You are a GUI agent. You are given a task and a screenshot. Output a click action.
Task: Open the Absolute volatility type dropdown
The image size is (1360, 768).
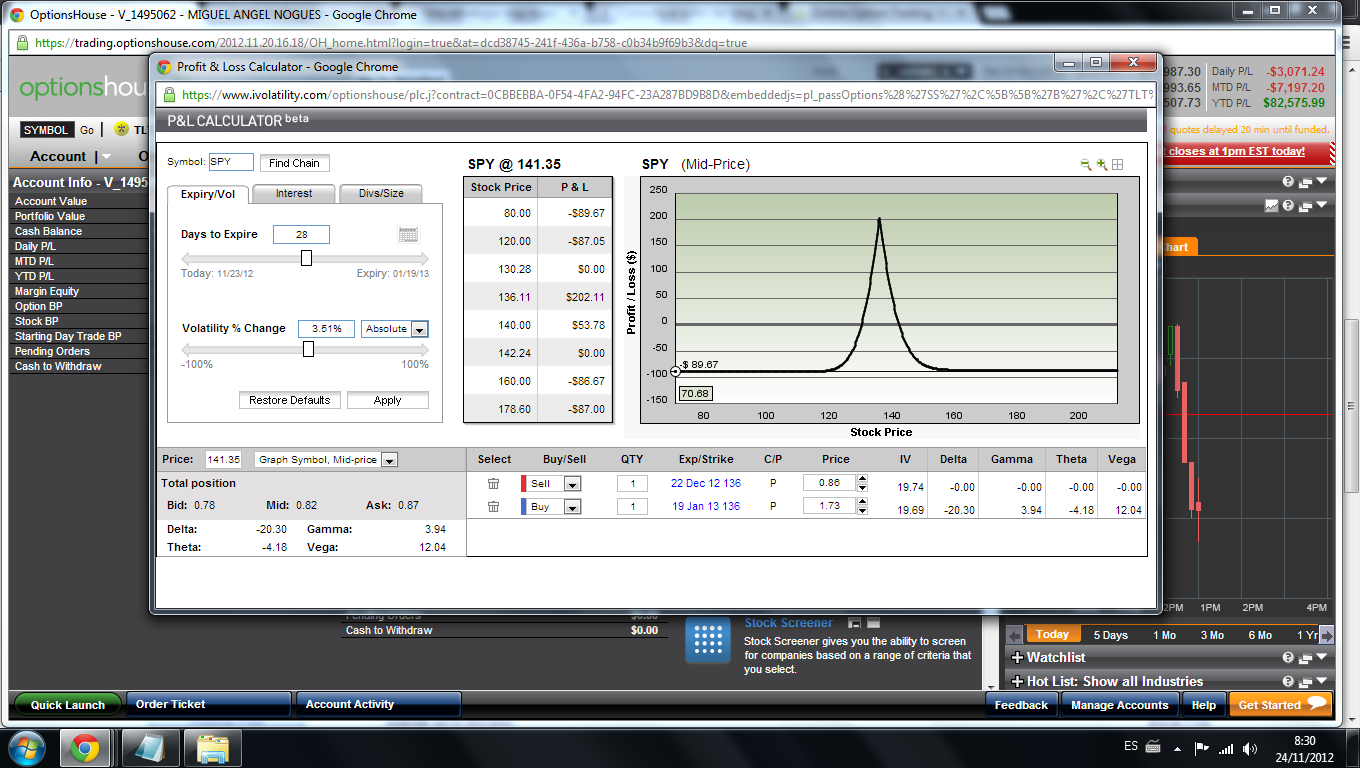[420, 329]
